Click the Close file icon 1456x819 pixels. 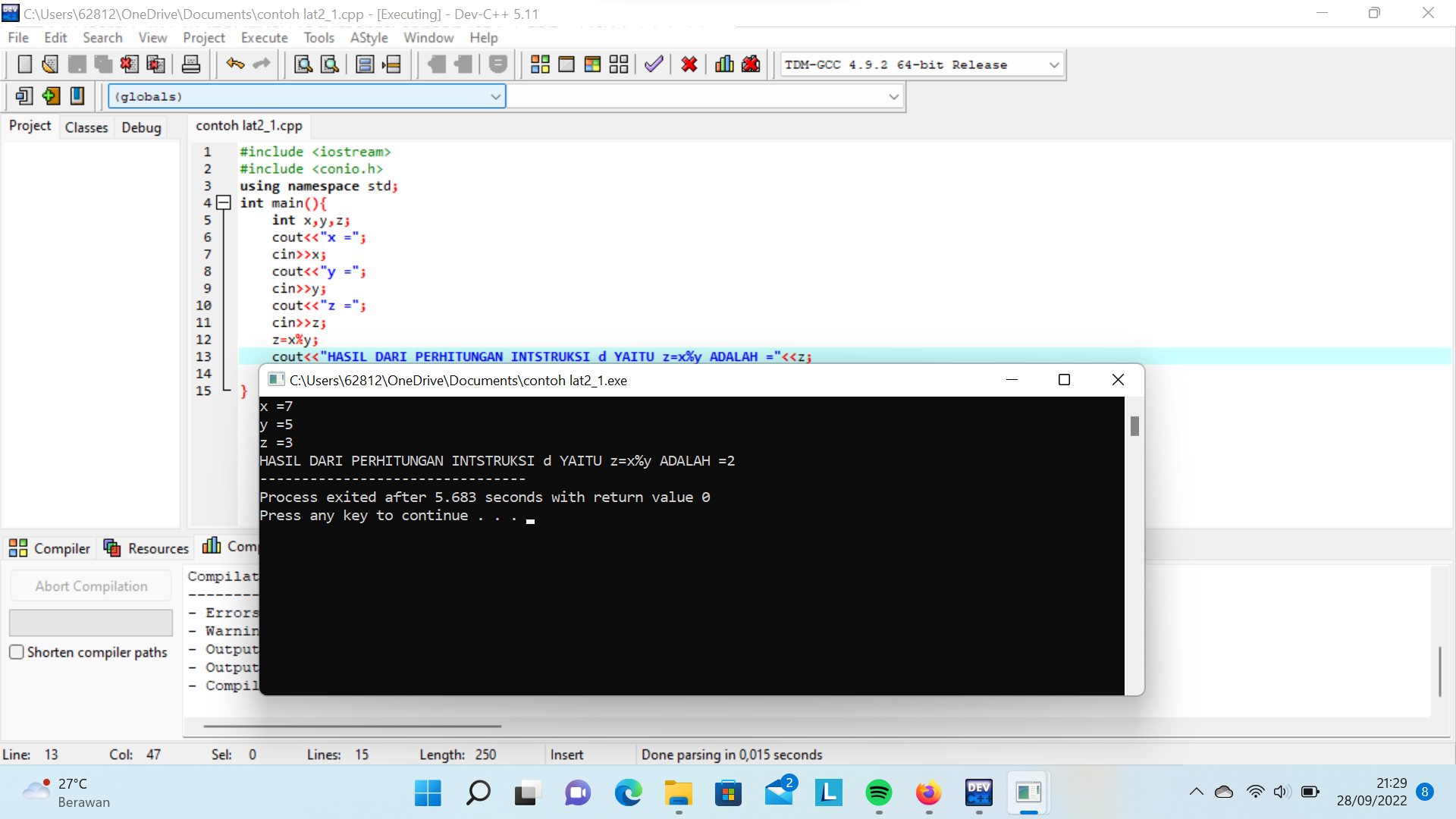pos(129,64)
